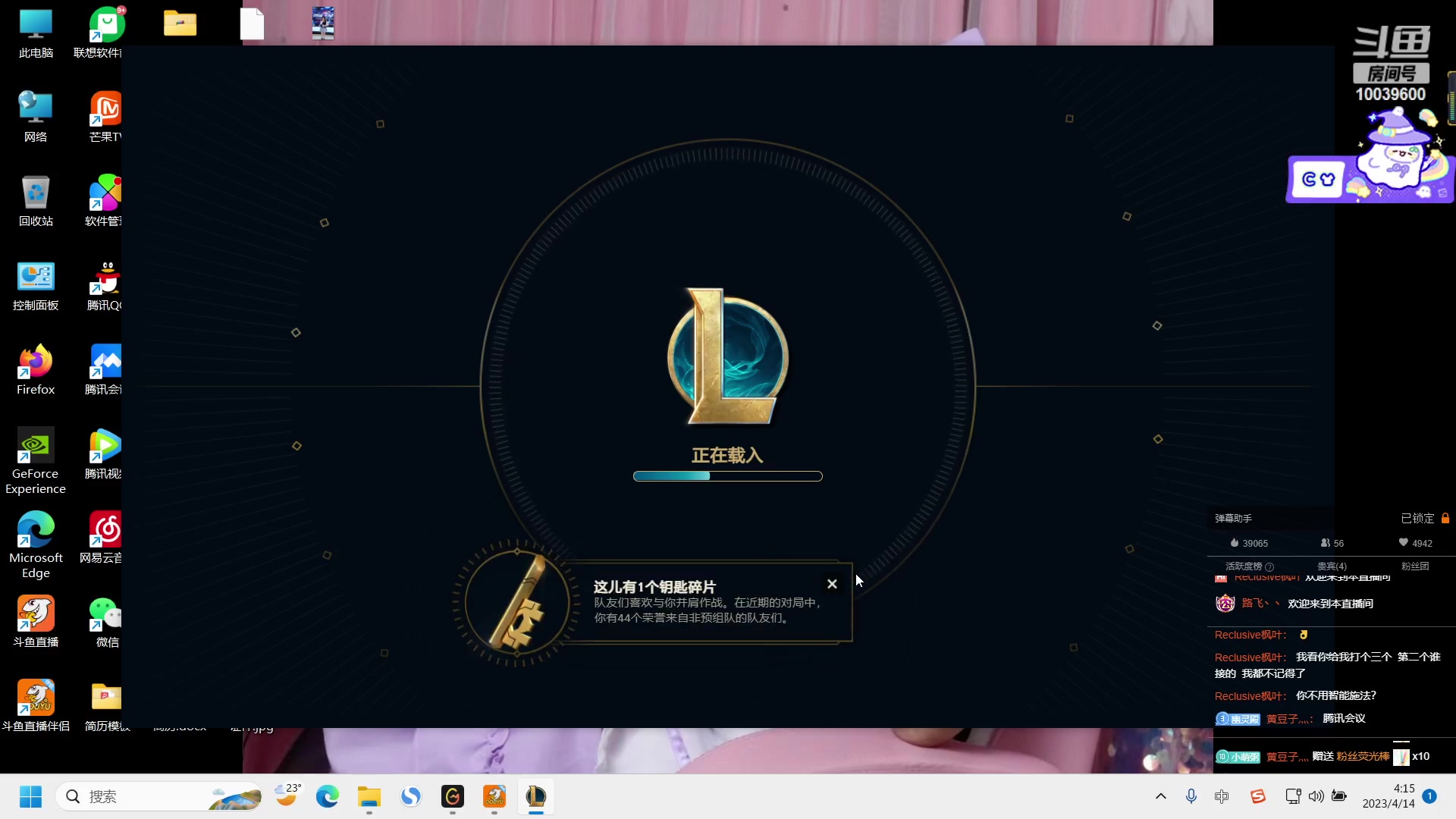This screenshot has height=819, width=1456.
Task: Close the key fragment notification popup
Action: coord(832,584)
